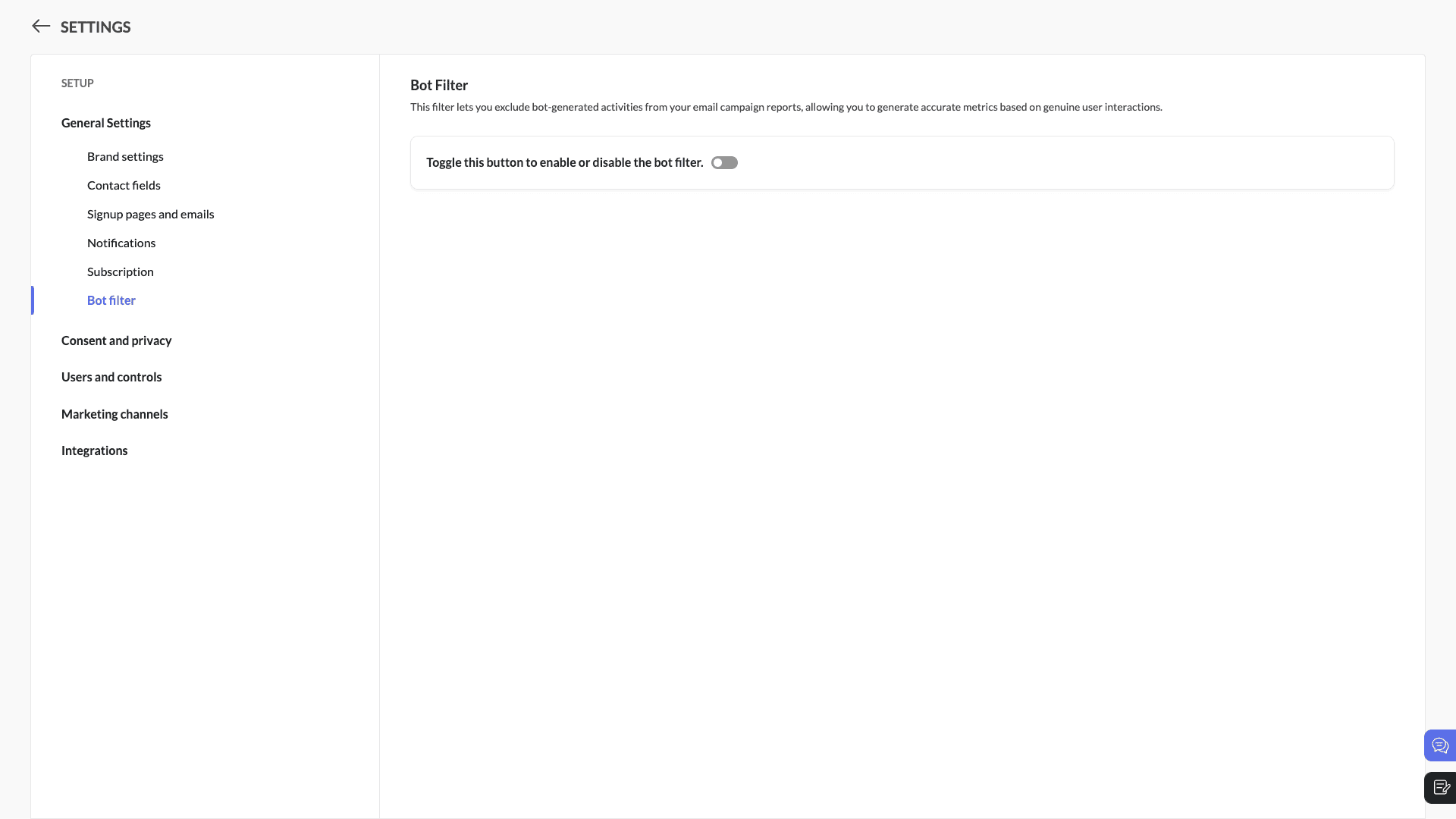Open the feedback note icon
The image size is (1456, 819).
pyautogui.click(x=1441, y=787)
